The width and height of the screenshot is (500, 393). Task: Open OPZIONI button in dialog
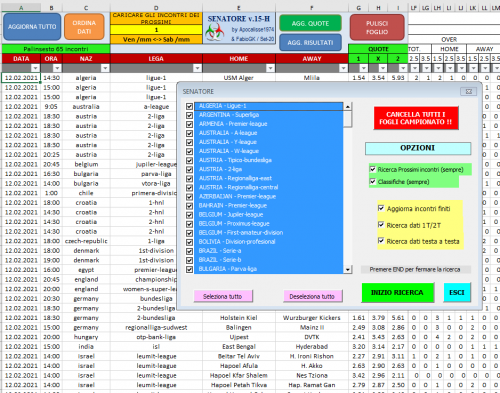coord(418,148)
